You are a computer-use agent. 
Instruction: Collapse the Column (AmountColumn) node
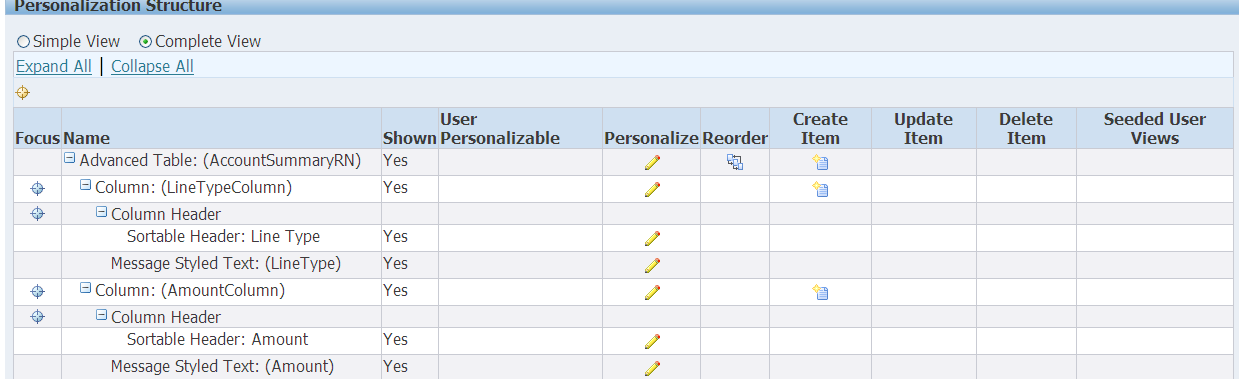tap(86, 290)
